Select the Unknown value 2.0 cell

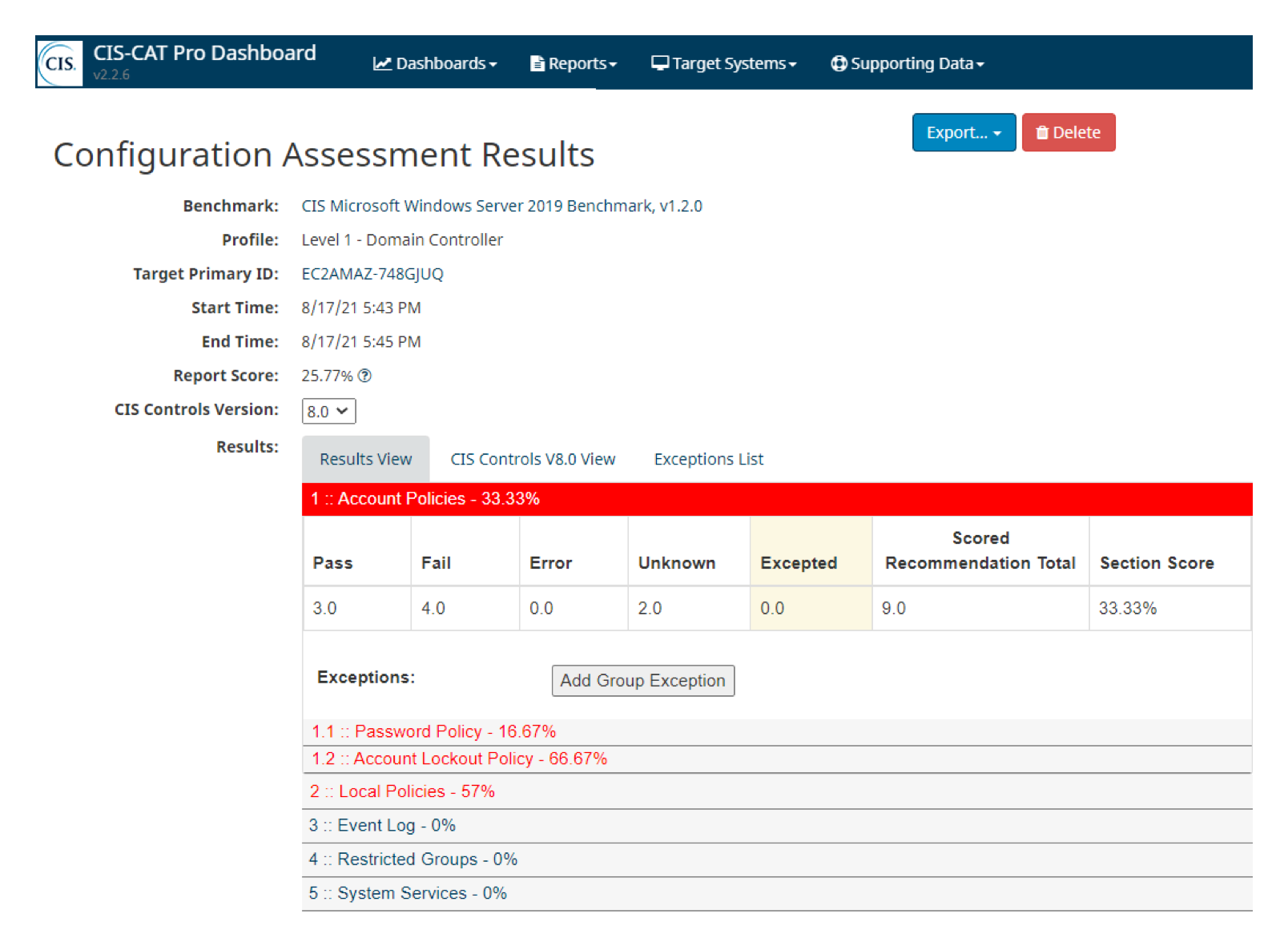coord(689,608)
